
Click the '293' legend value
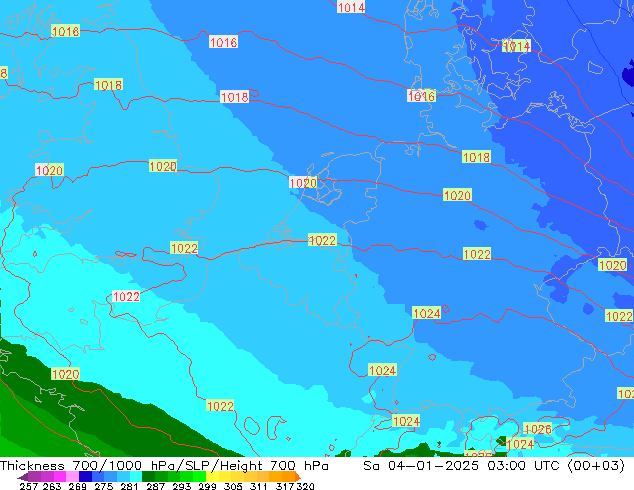[182, 486]
